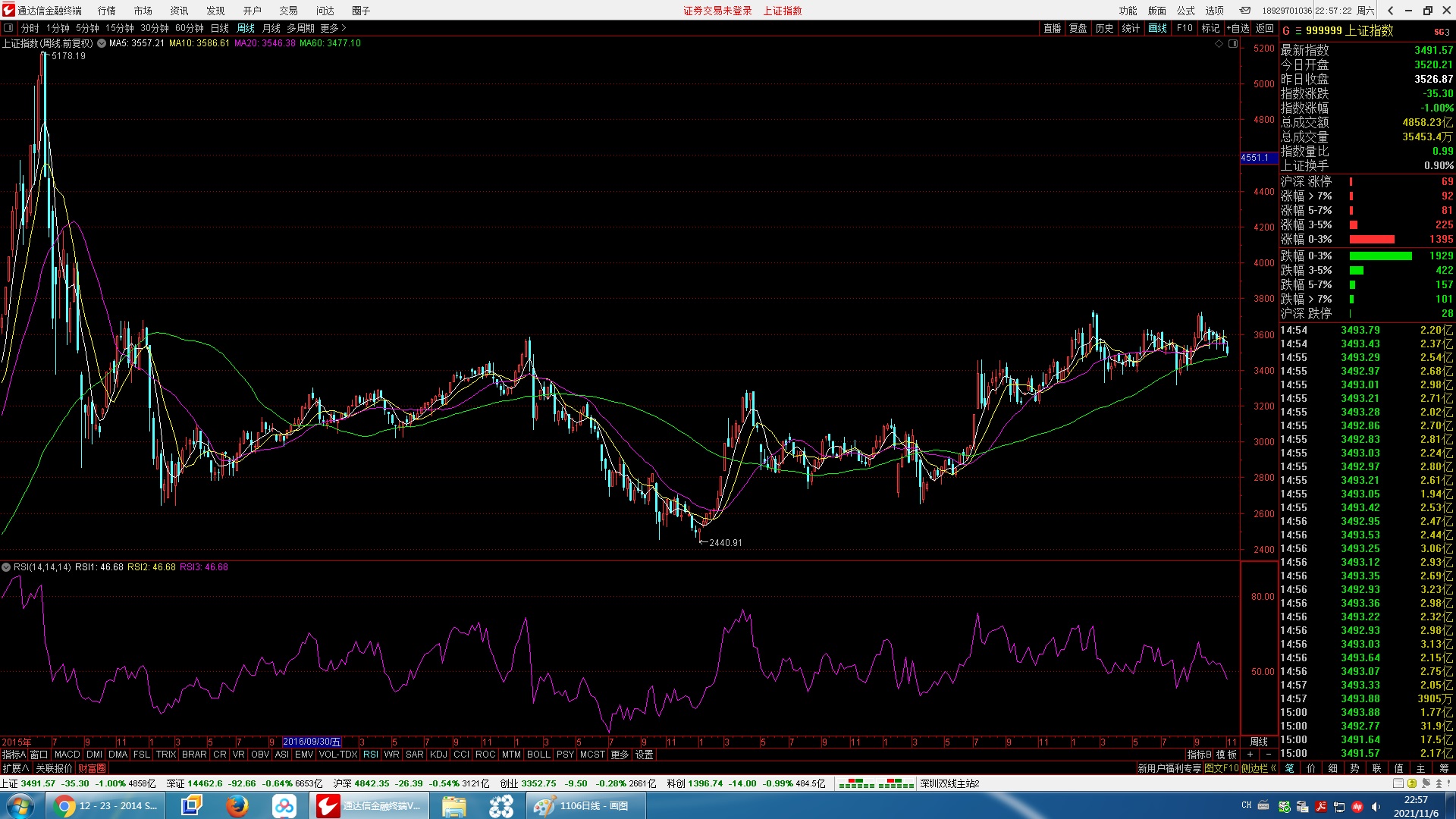This screenshot has width=1456, height=819.
Task: Click the 直播 button
Action: 1052,28
